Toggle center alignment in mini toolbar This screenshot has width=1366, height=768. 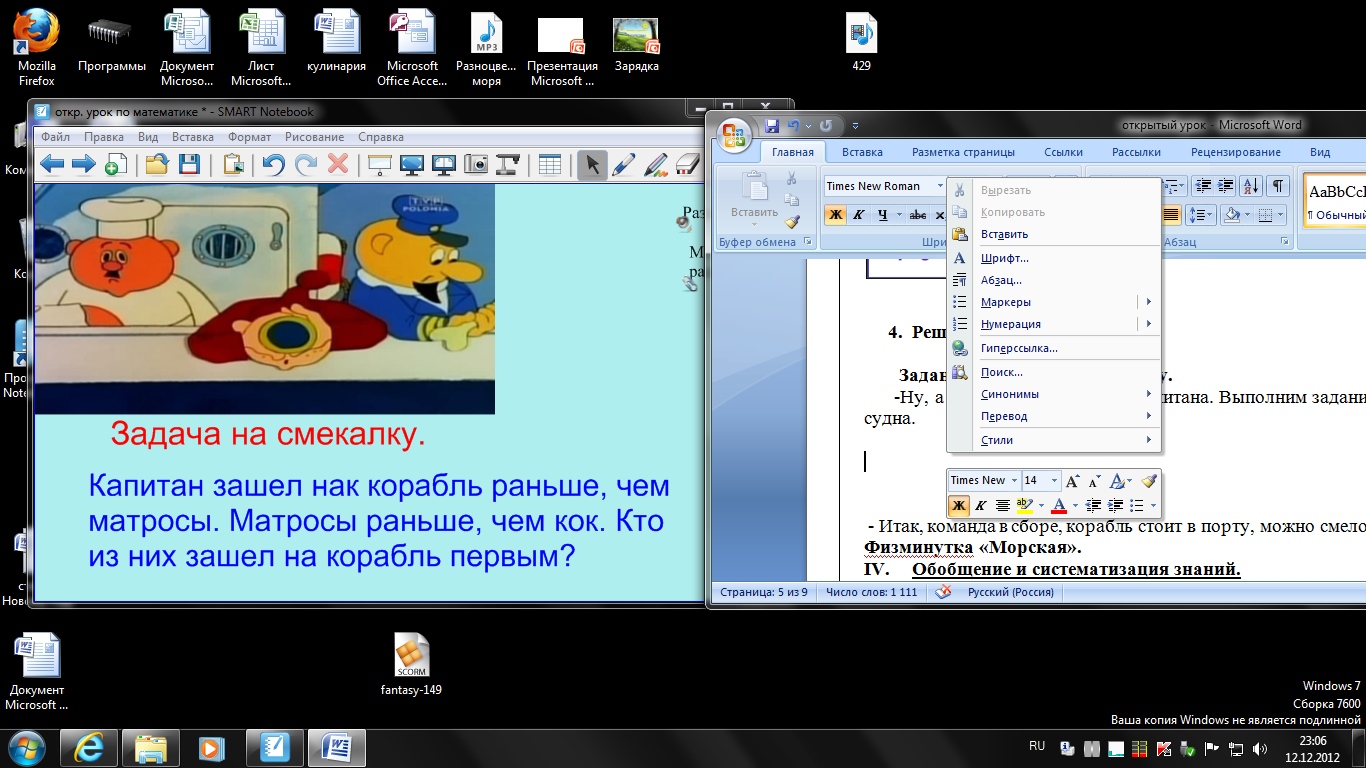1002,506
